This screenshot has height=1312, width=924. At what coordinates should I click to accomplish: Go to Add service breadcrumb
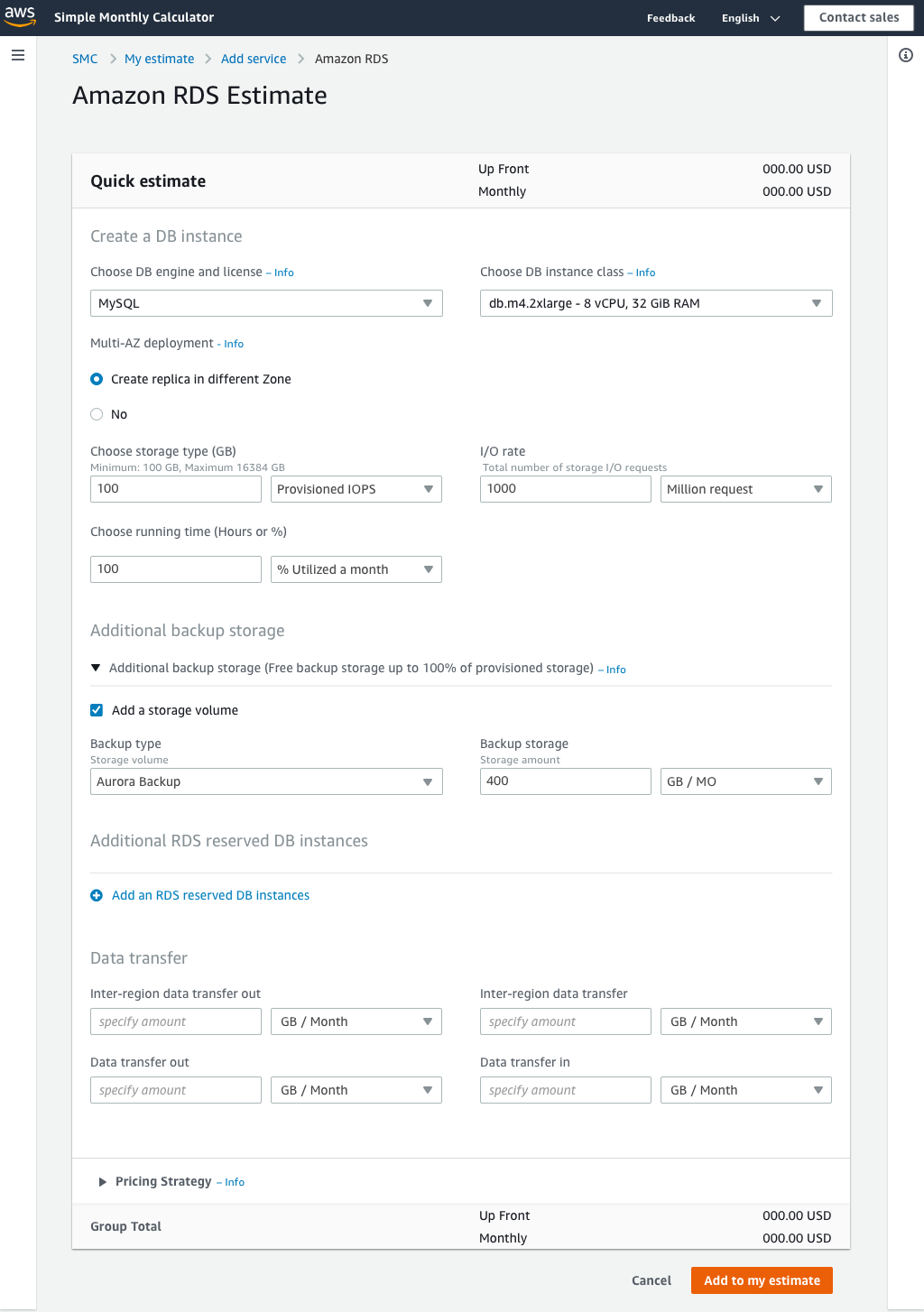pyautogui.click(x=254, y=59)
